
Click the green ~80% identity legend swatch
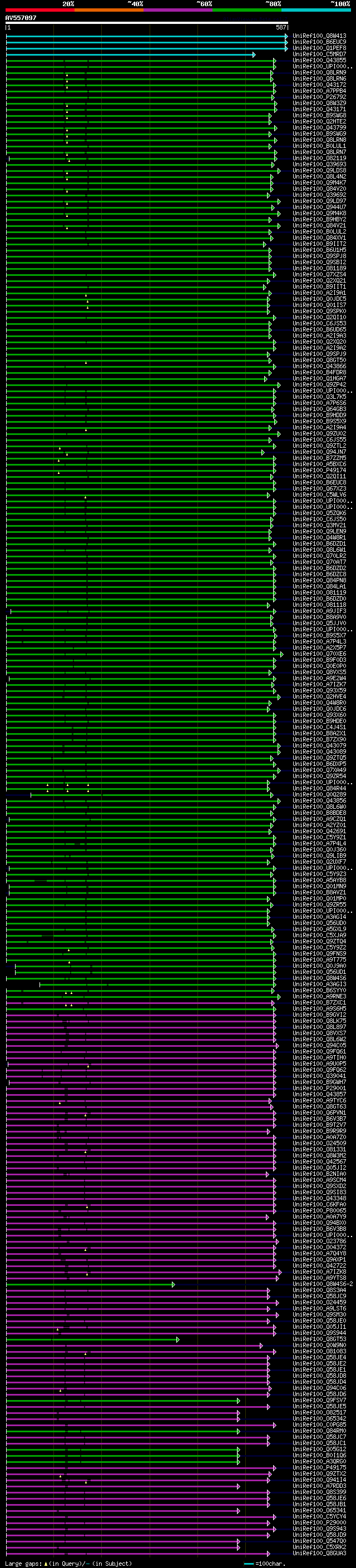(x=247, y=10)
